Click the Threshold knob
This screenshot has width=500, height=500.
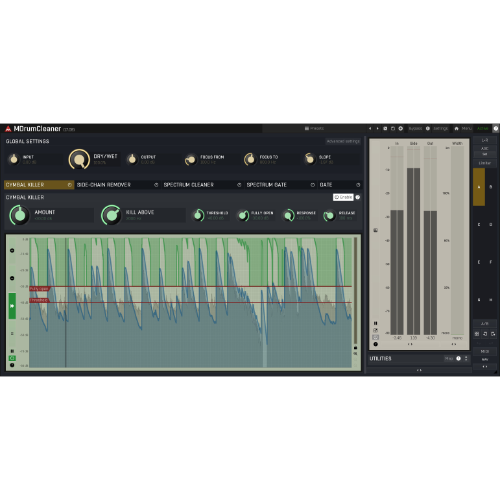[199, 215]
